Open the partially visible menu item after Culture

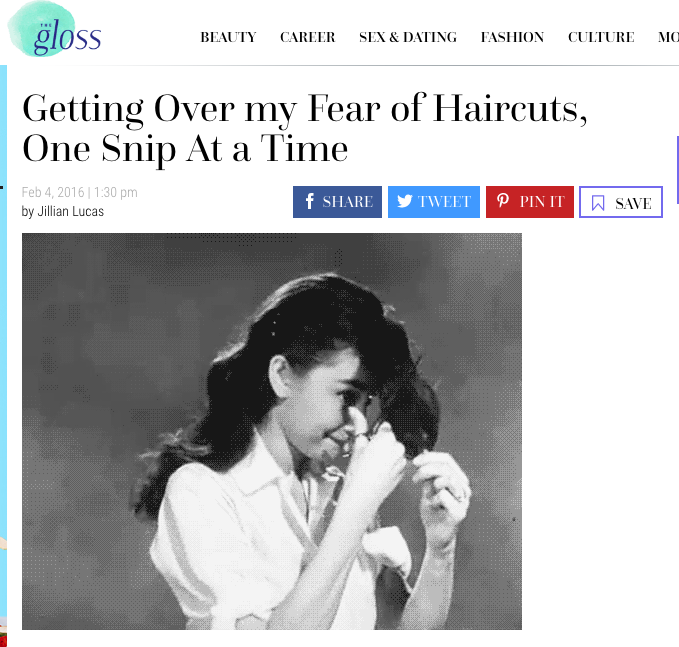click(668, 37)
